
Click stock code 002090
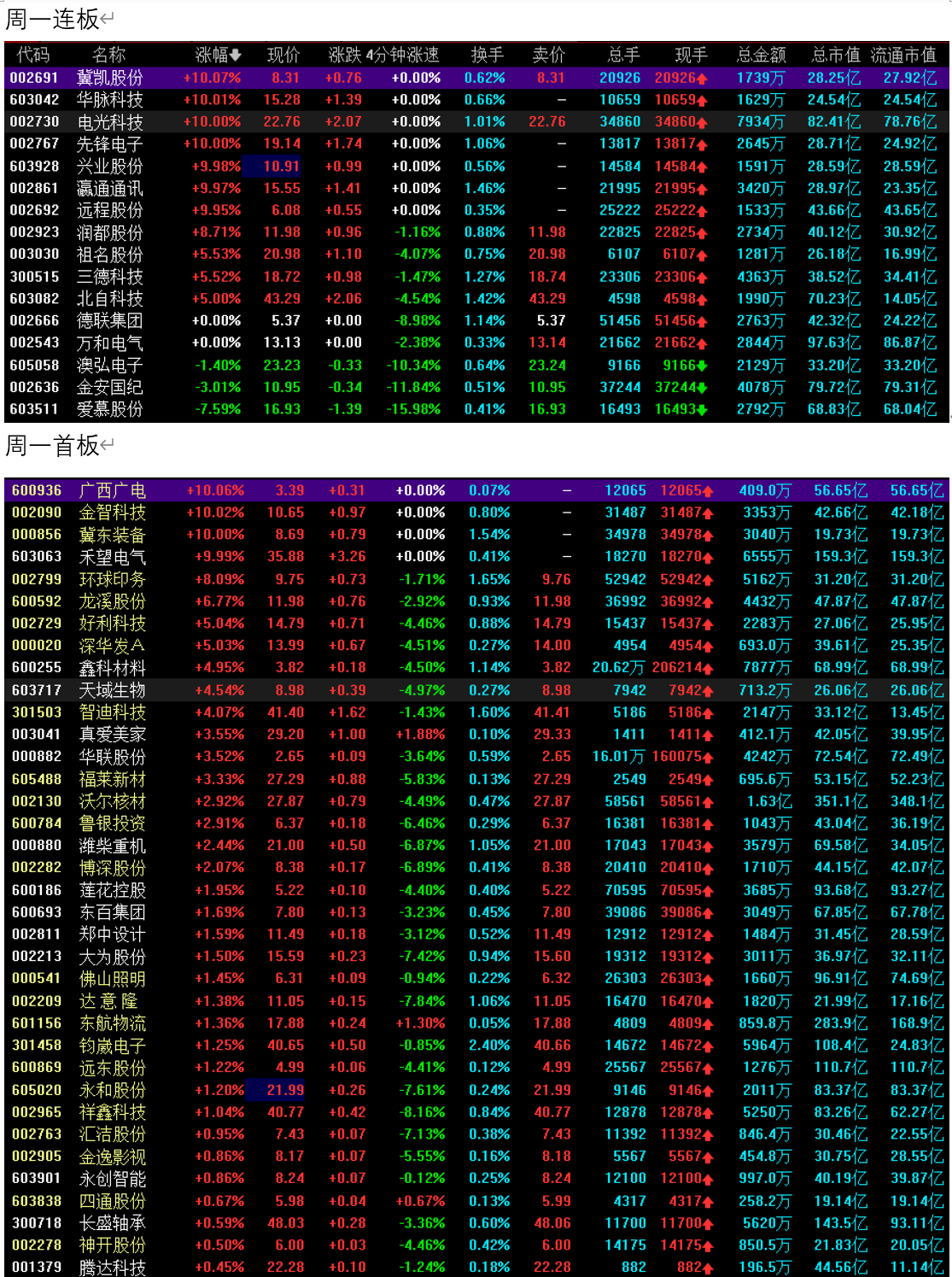pyautogui.click(x=37, y=513)
